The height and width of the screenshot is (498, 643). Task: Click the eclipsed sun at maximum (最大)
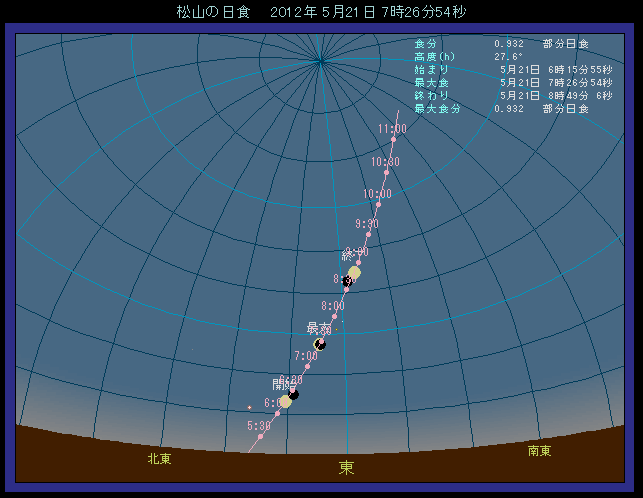point(320,344)
